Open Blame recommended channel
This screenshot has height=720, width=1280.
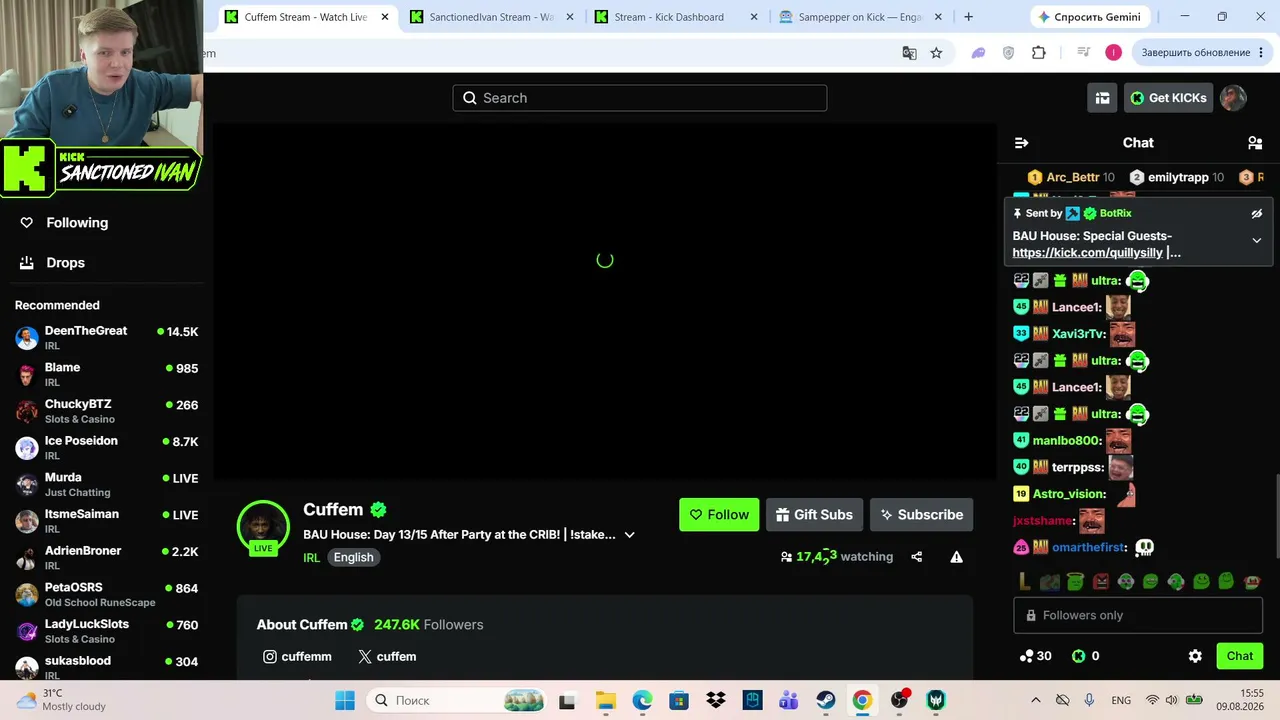107,374
